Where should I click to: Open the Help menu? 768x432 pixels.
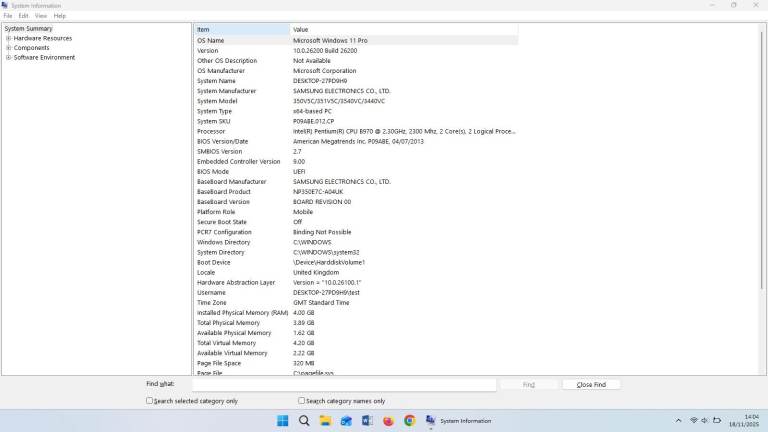click(x=59, y=16)
